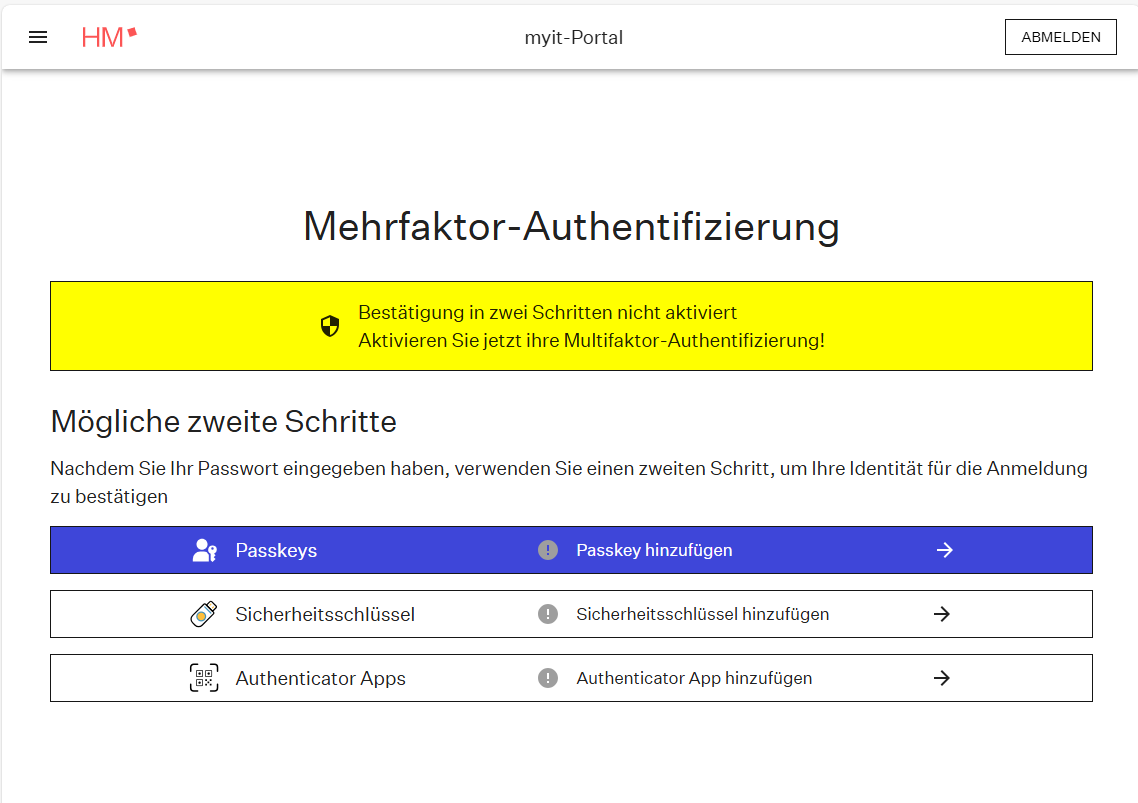This screenshot has width=1138, height=803.
Task: Click the arrow in the Passkeys row
Action: click(x=944, y=550)
